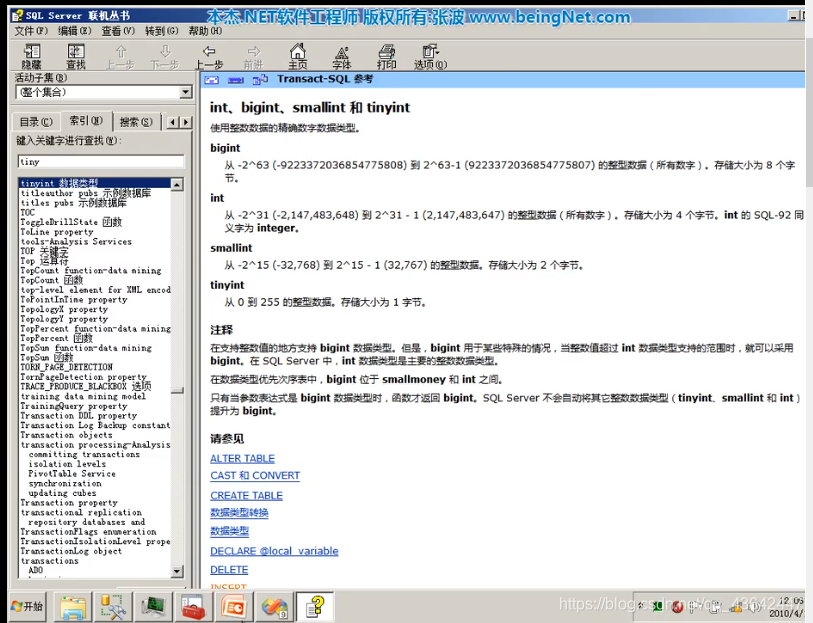Click the index list scrollbar down arrow
The width and height of the screenshot is (813, 623).
(x=177, y=571)
